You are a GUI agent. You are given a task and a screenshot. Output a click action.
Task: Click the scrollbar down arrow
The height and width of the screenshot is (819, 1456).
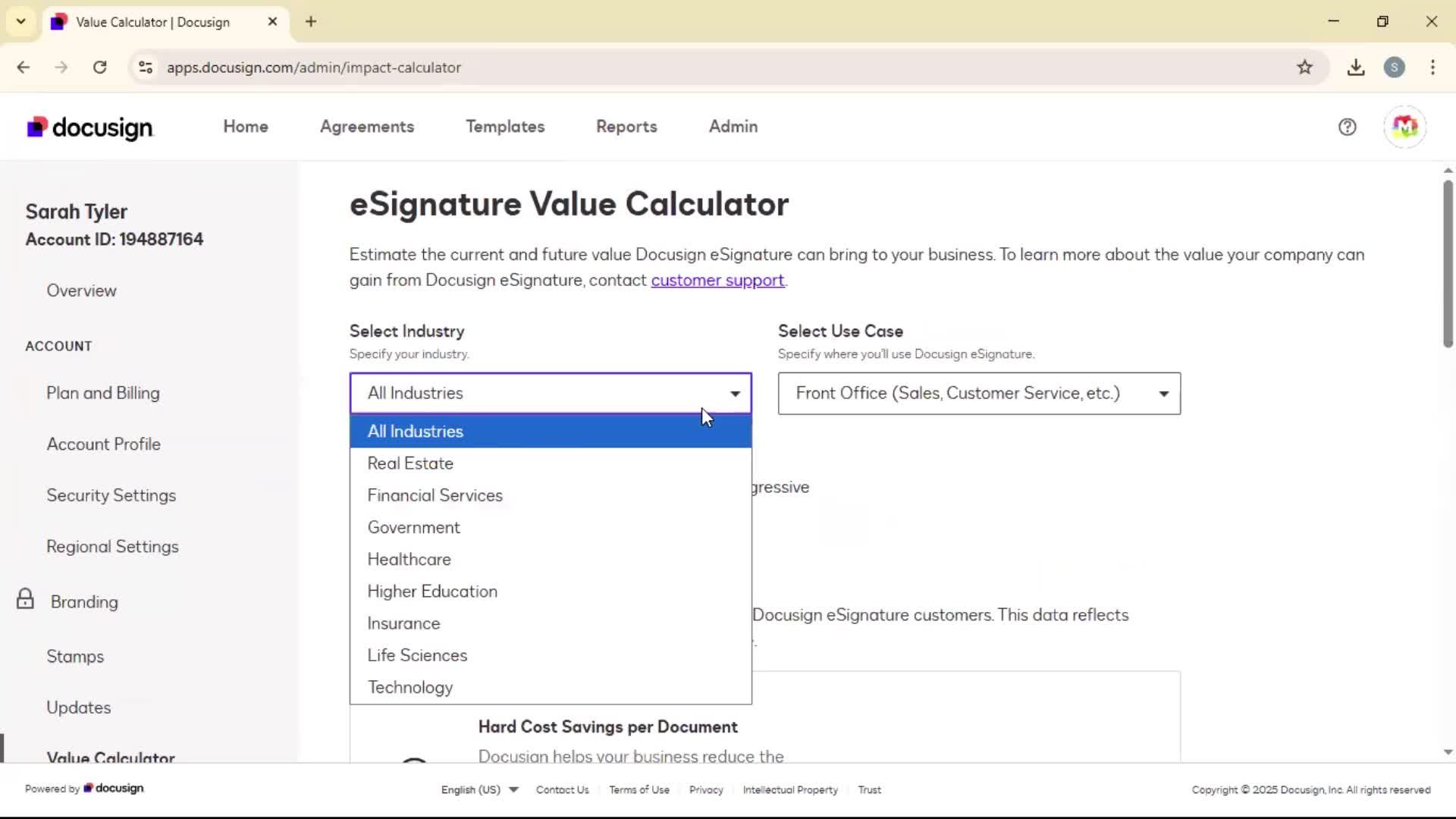click(x=1448, y=752)
